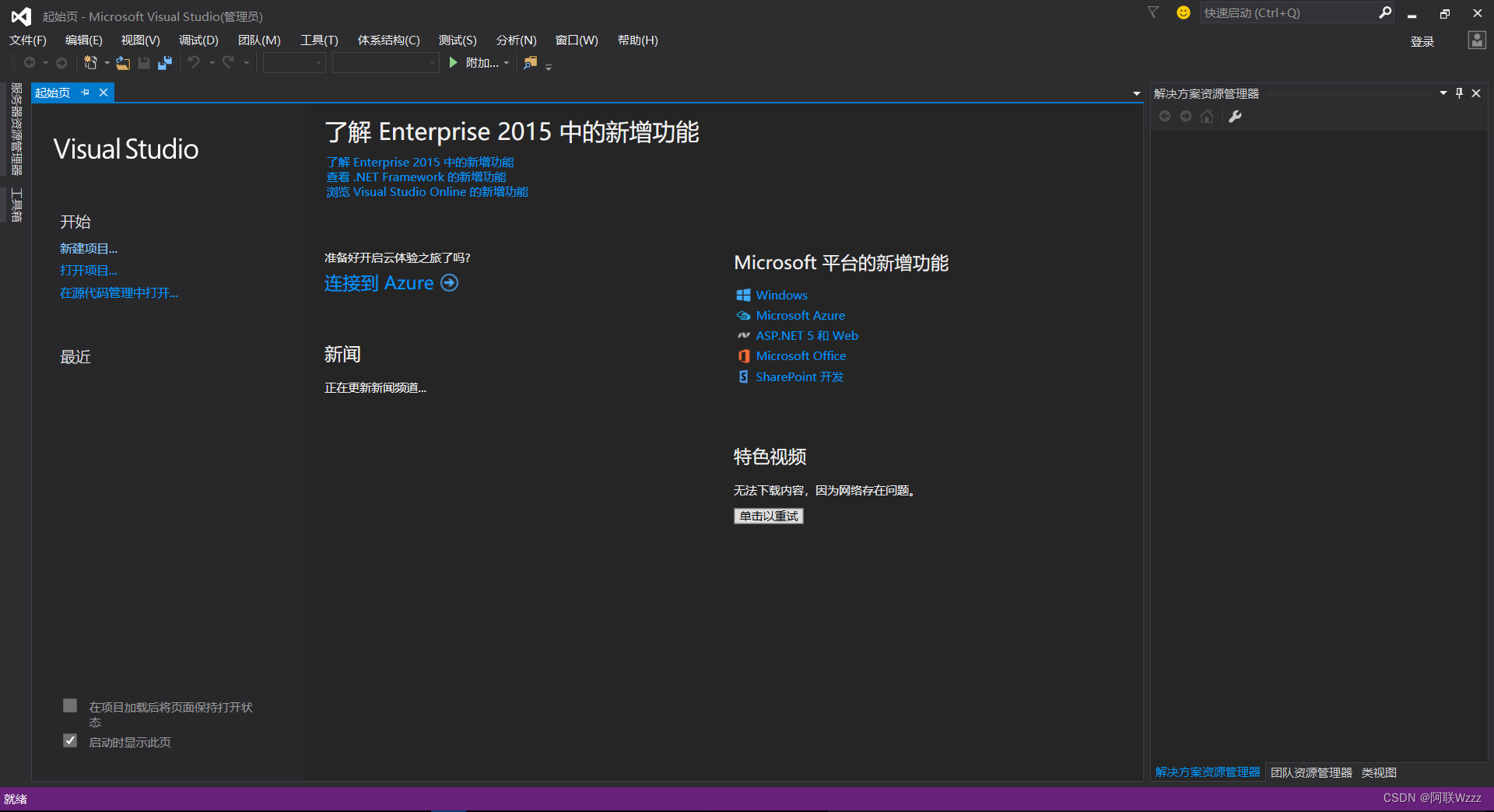Open the solution platform combo box

pyautogui.click(x=386, y=63)
